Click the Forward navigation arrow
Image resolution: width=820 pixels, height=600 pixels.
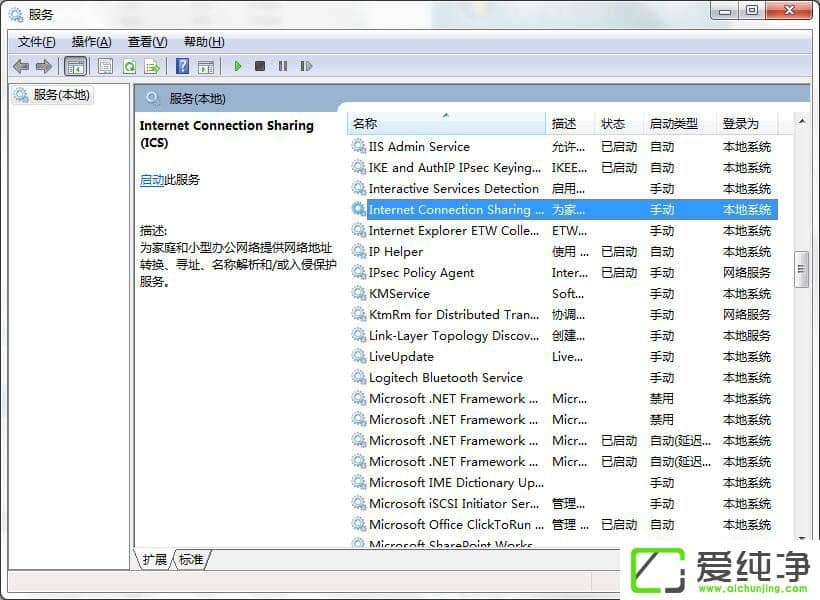[x=42, y=66]
